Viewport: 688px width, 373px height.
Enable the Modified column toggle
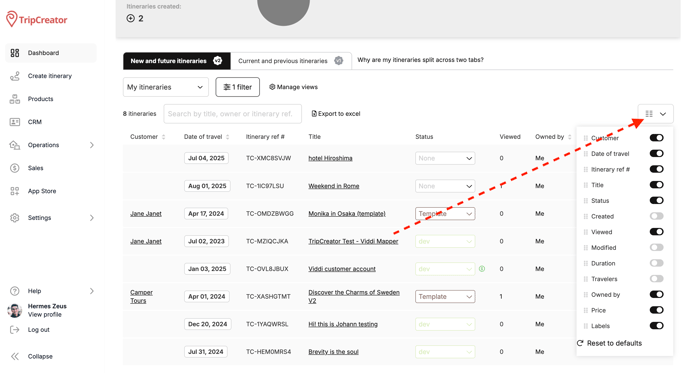click(x=656, y=247)
